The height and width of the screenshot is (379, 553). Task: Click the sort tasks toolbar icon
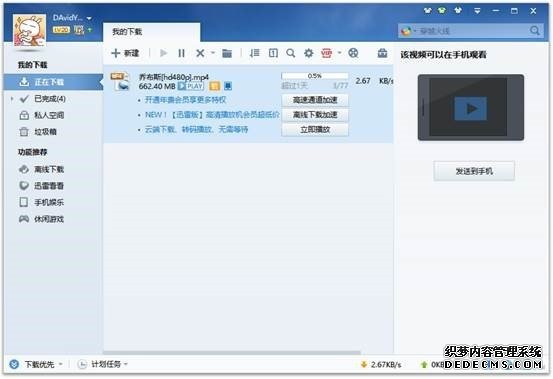[254, 53]
